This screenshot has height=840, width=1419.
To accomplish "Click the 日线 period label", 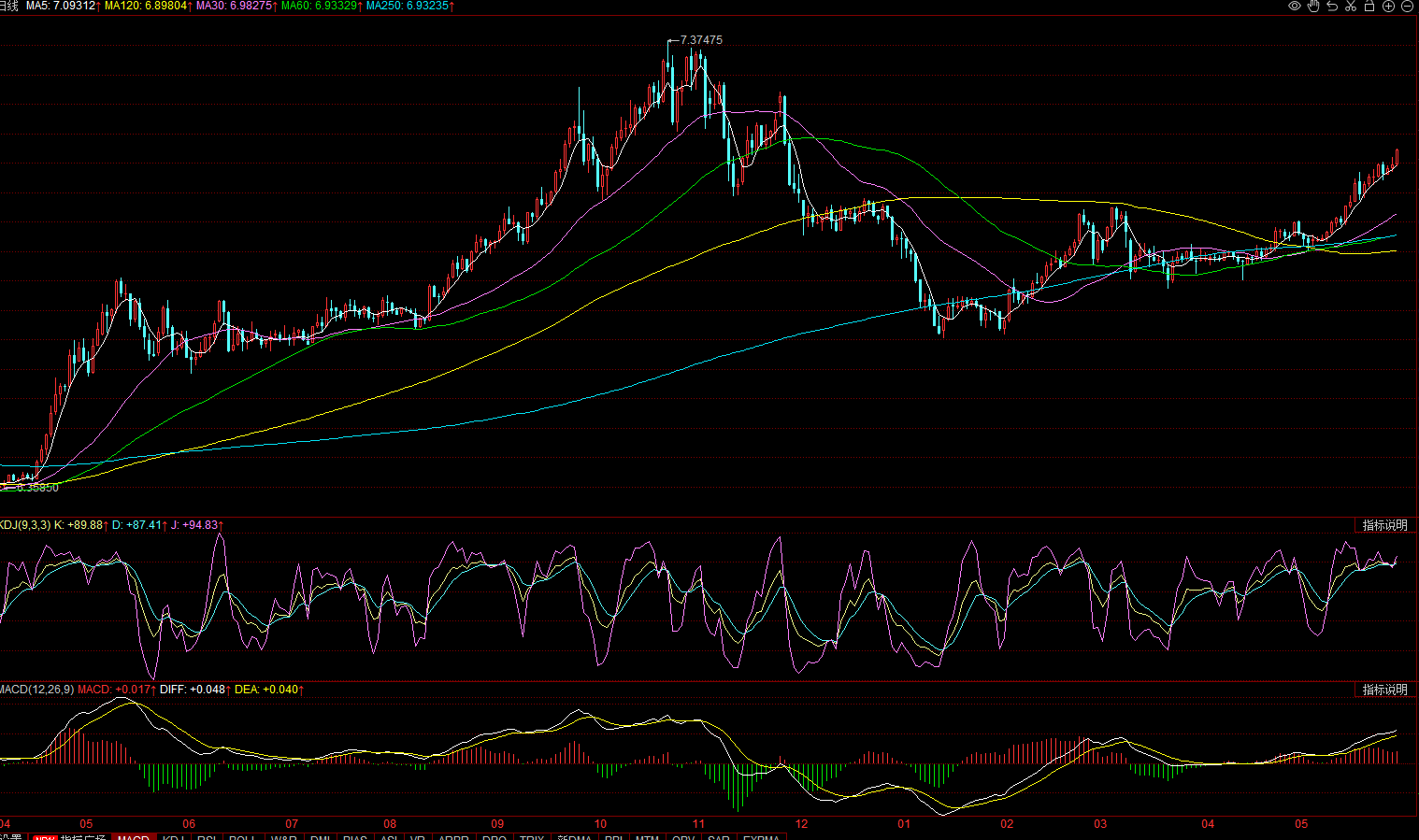I will click(x=8, y=6).
